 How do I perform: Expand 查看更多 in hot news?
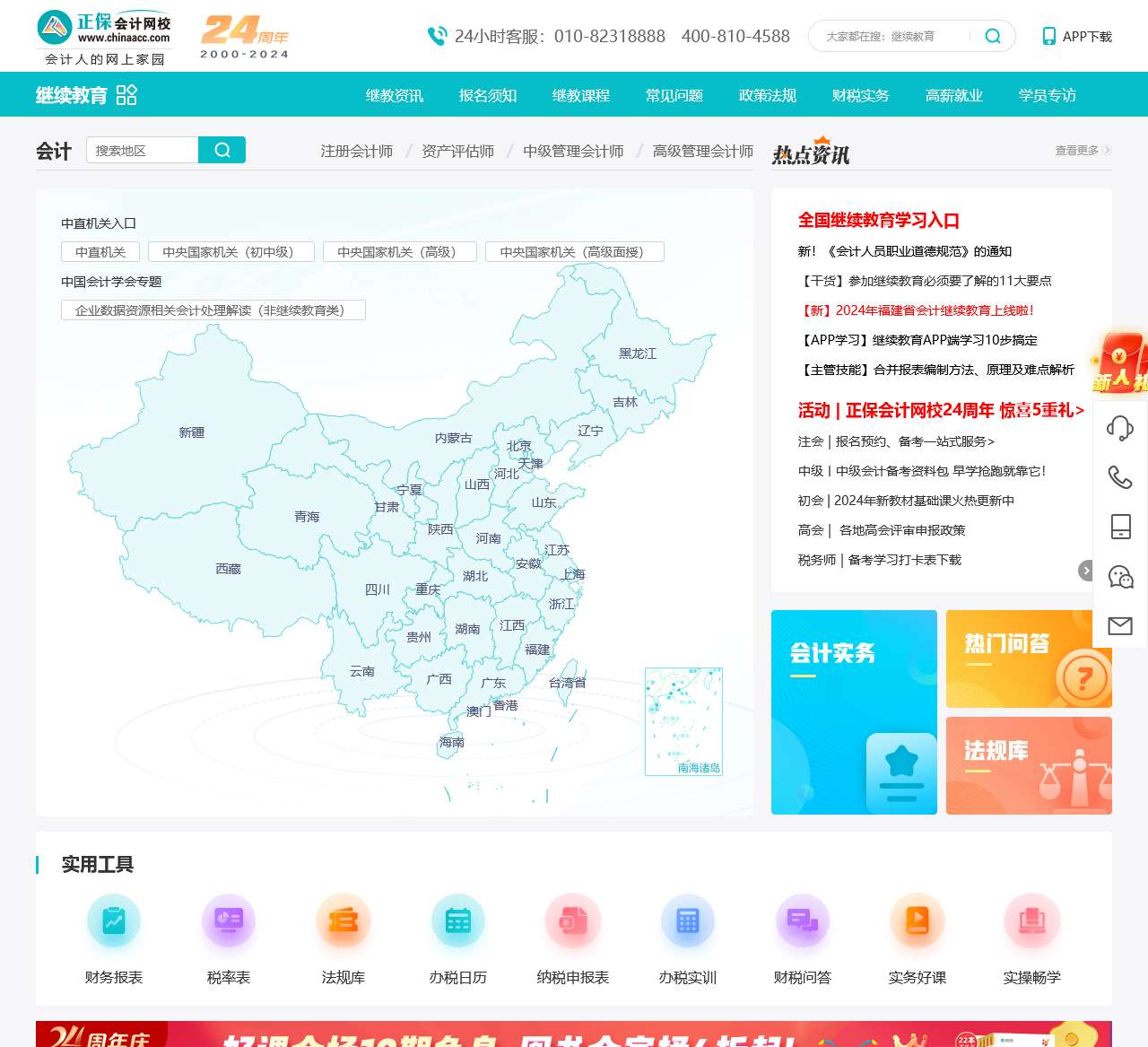[1083, 151]
